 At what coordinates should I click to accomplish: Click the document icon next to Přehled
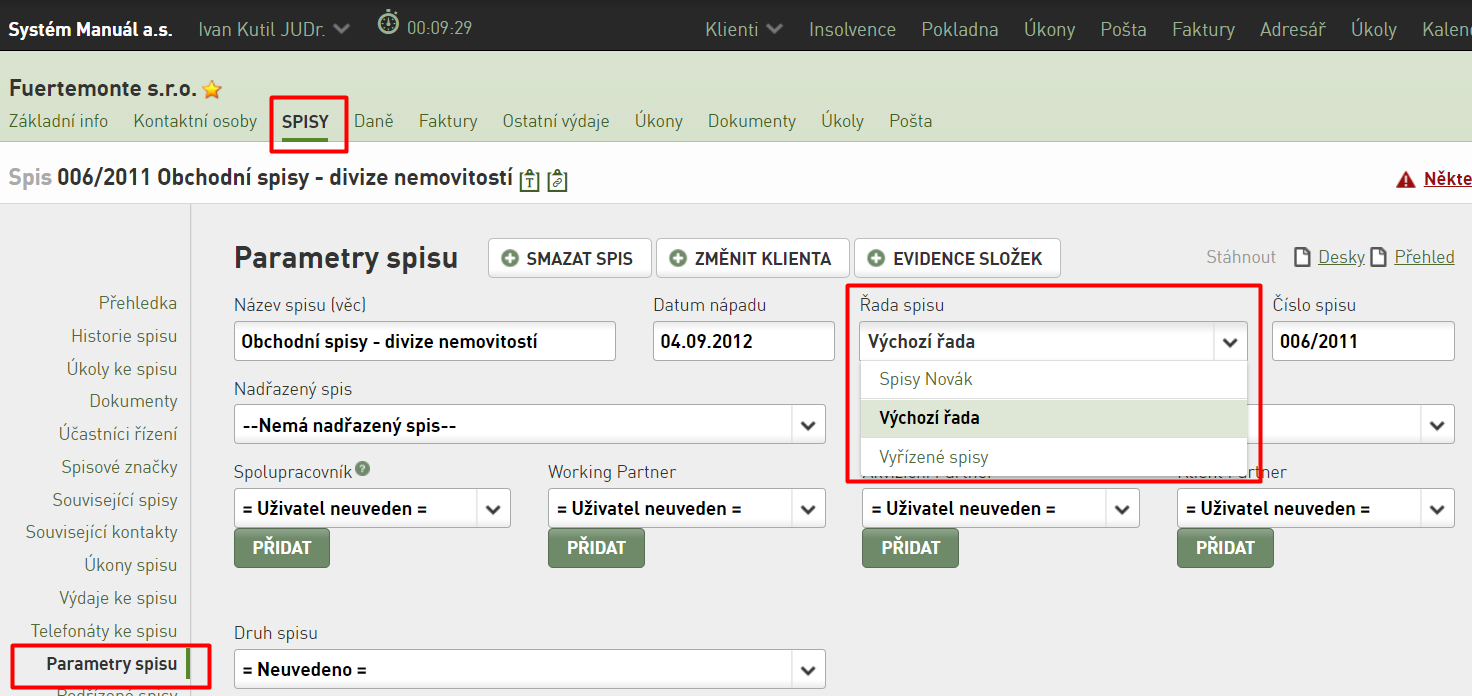[x=1378, y=257]
